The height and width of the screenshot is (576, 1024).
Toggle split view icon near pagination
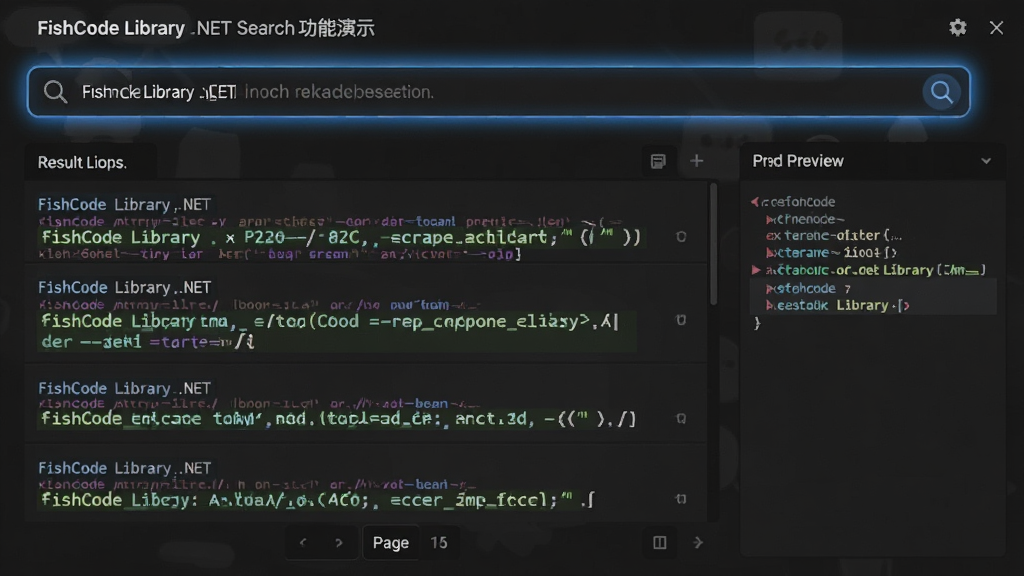point(660,543)
